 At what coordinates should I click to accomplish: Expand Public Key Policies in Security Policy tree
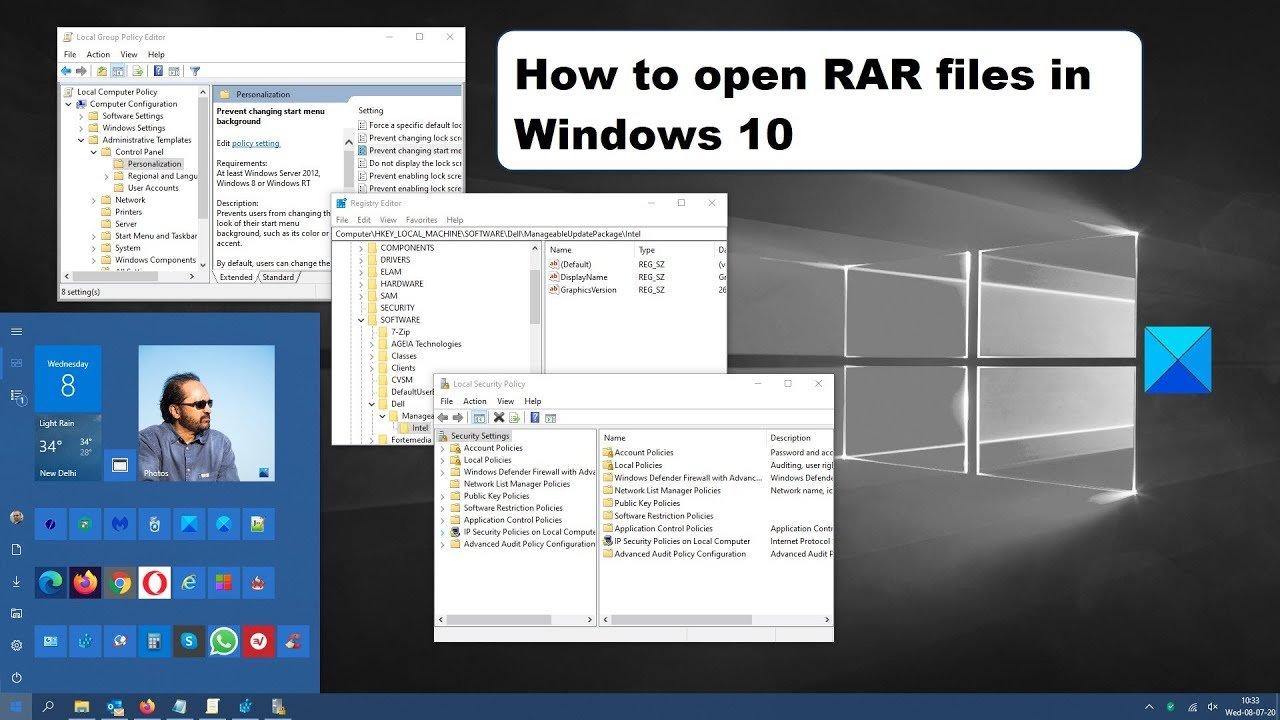(443, 496)
